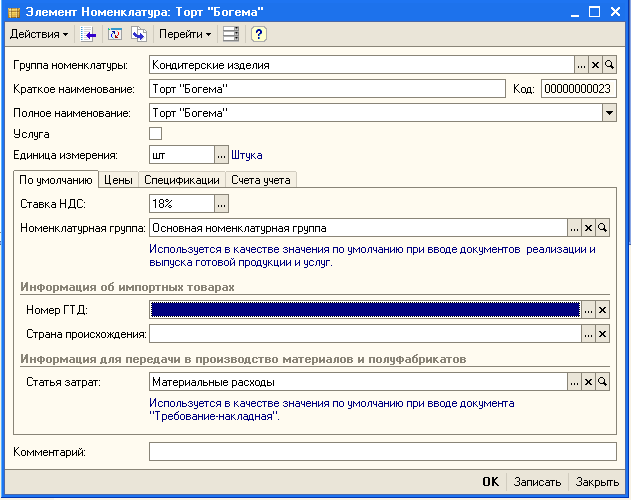
Task: Click the list settings icon in toolbar
Action: (x=231, y=34)
